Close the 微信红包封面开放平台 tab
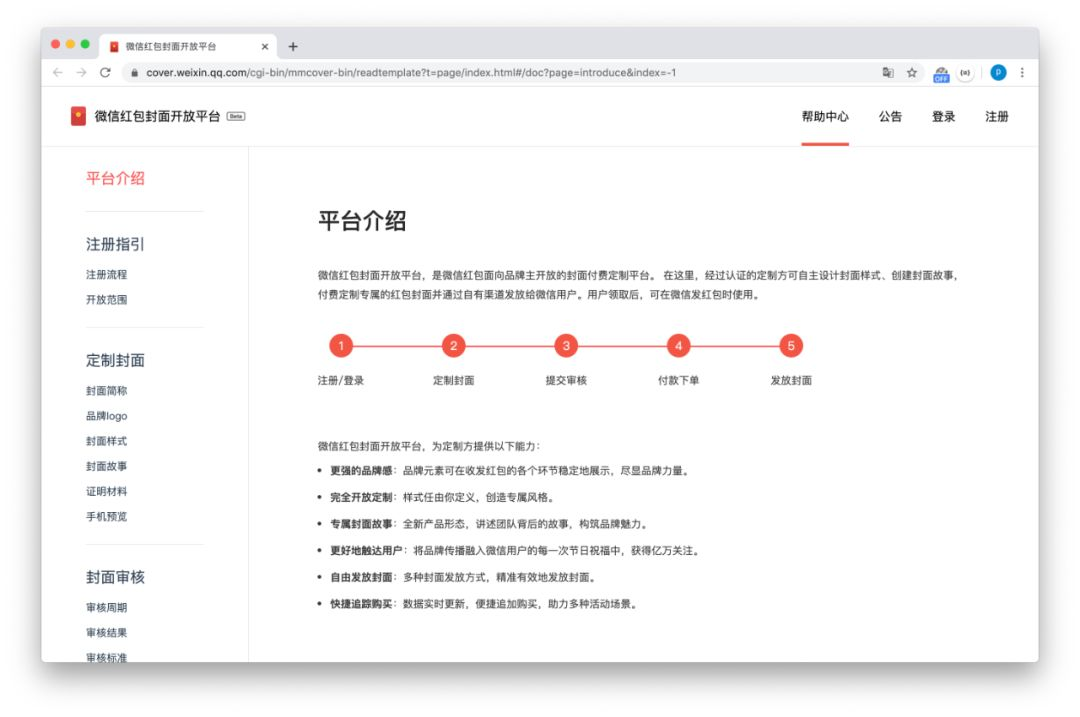The height and width of the screenshot is (717, 1080). click(264, 46)
